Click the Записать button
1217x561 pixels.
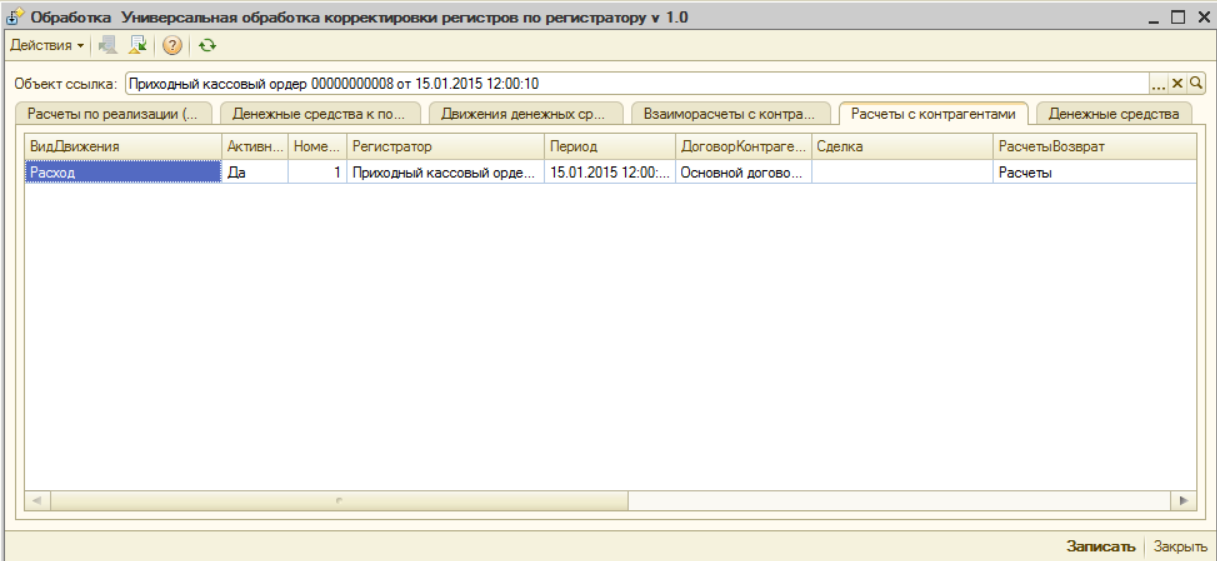[x=1100, y=546]
